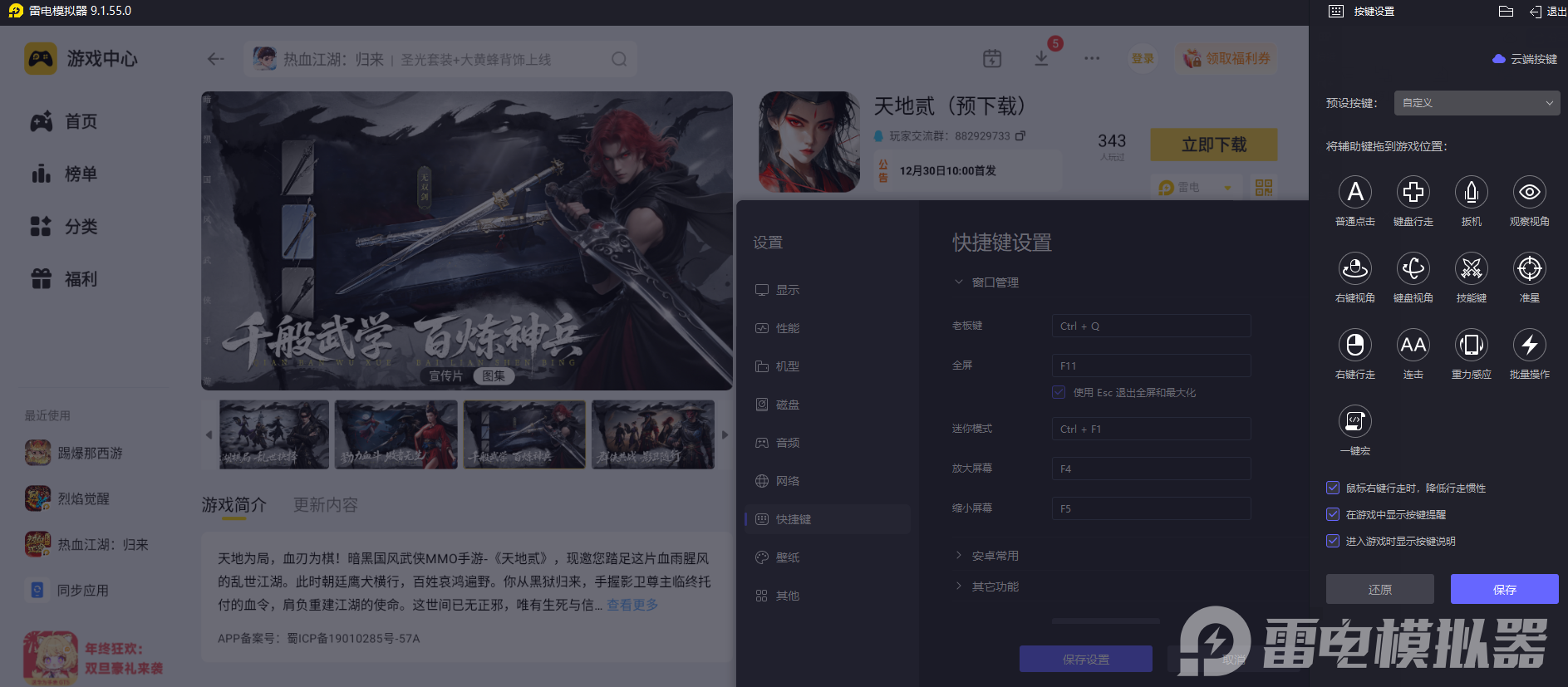Click the back arrow in game center
This screenshot has height=687, width=1568.
pos(216,59)
